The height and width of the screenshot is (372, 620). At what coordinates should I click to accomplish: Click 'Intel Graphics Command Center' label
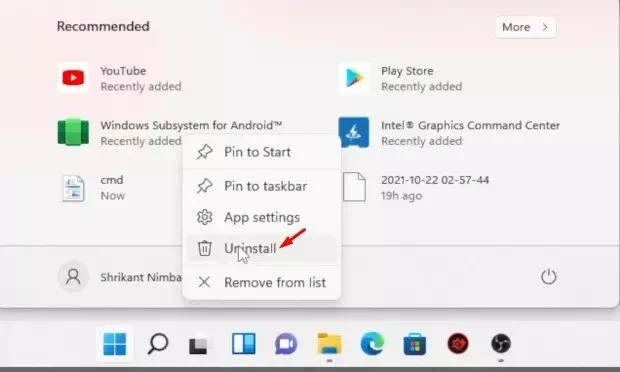coord(470,125)
